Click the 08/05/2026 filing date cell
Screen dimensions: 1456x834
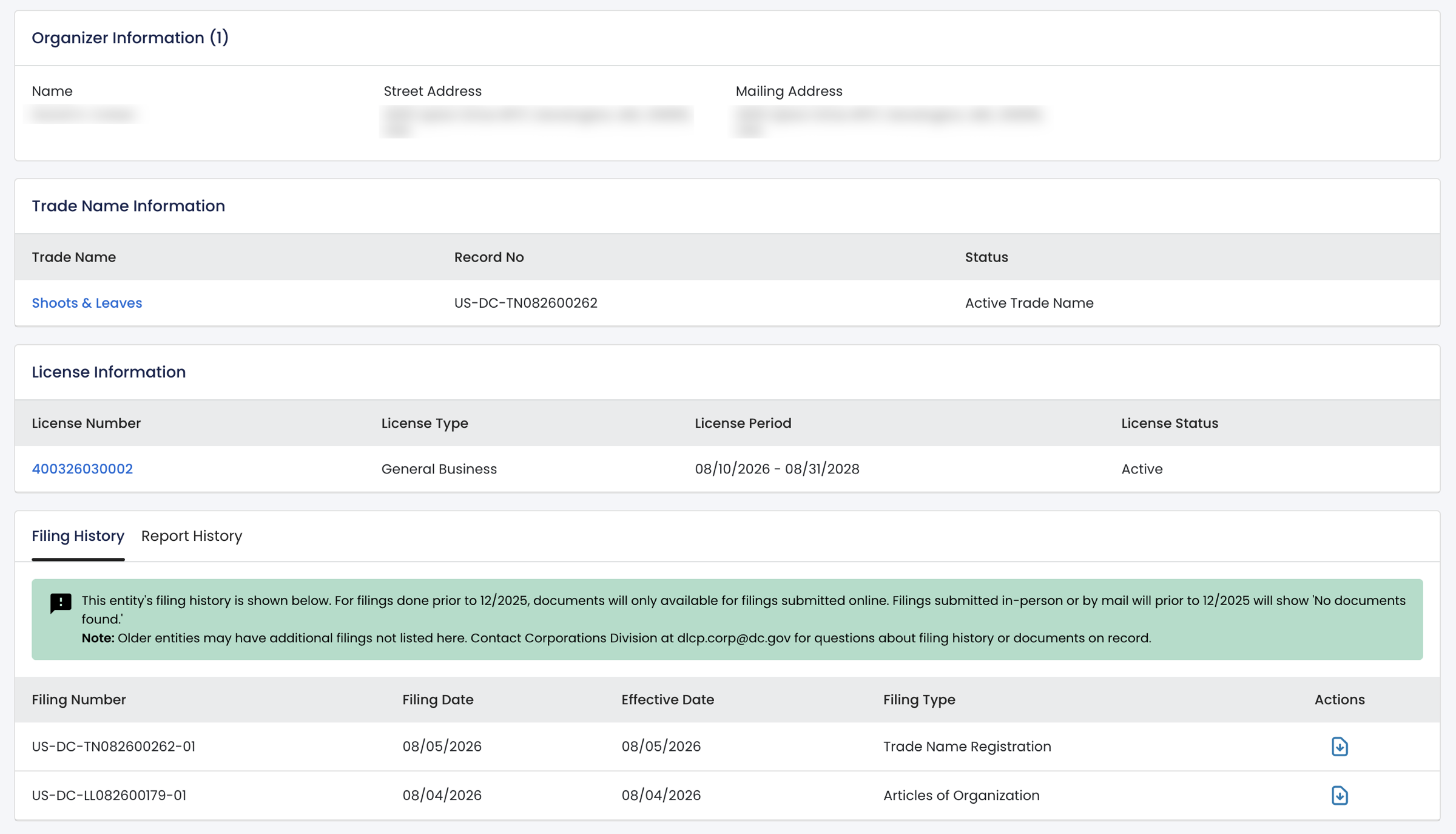[442, 746]
